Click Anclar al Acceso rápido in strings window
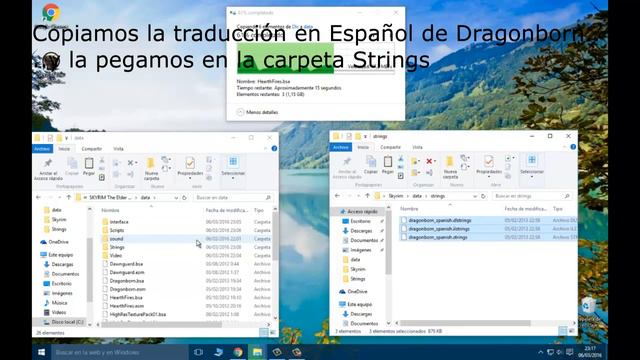Screen dimensions: 640x360 347,167
